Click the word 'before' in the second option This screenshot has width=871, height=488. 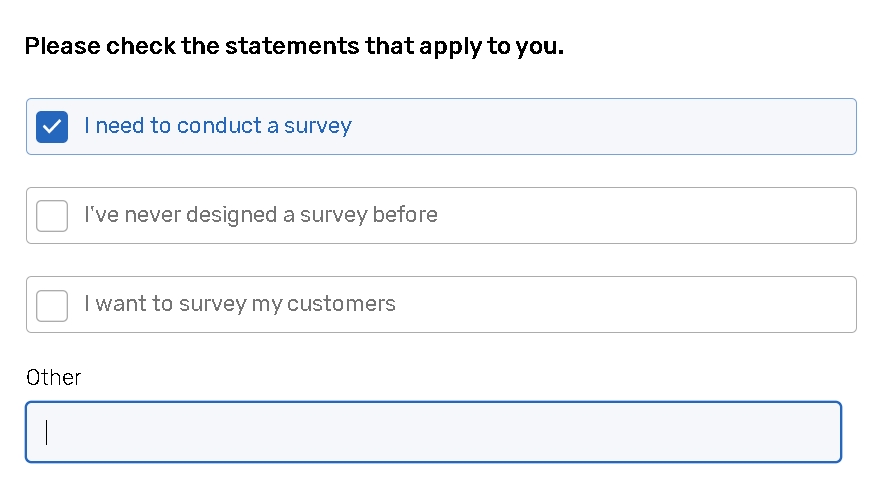405,215
